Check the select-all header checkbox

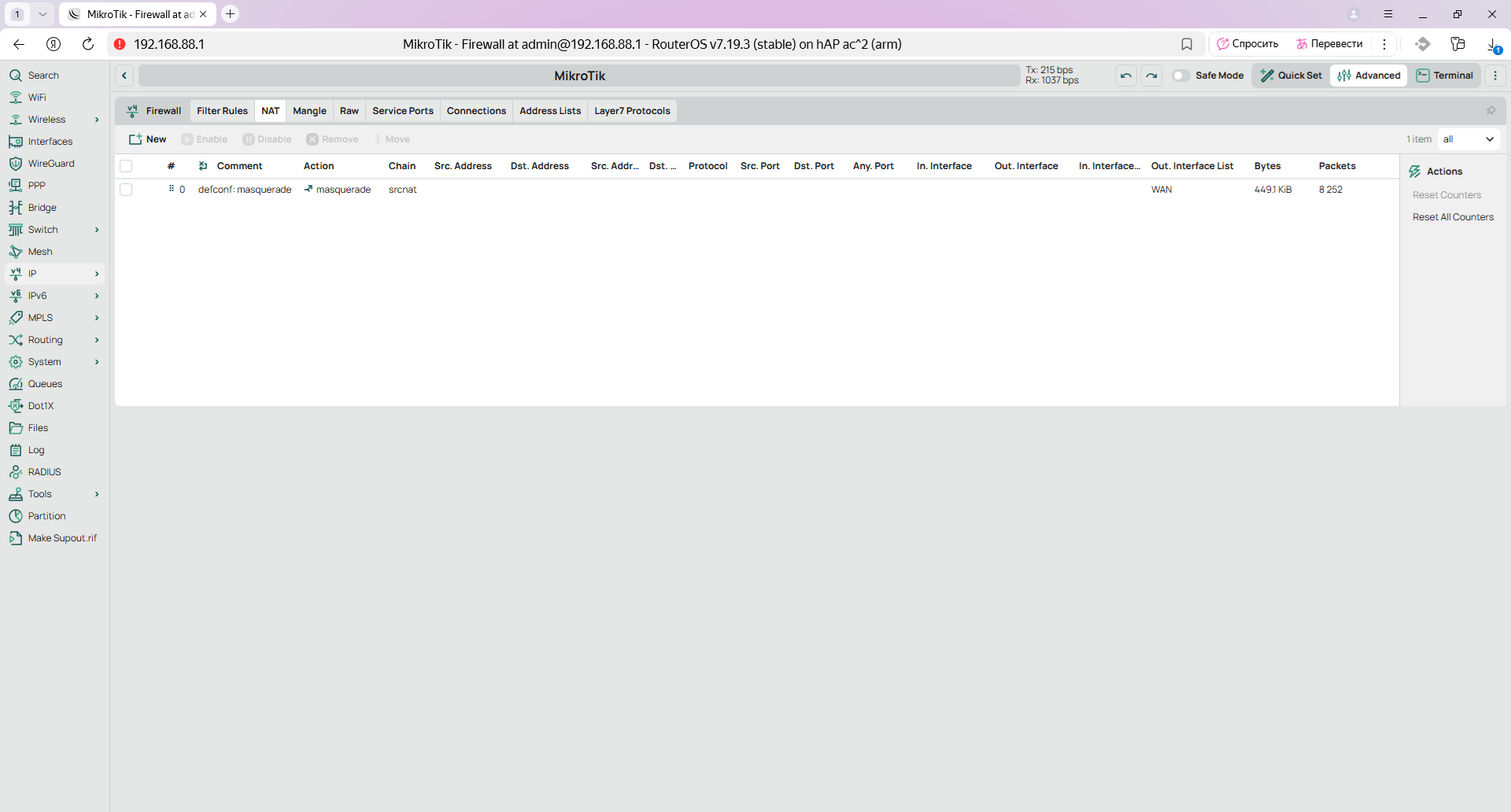pos(126,166)
